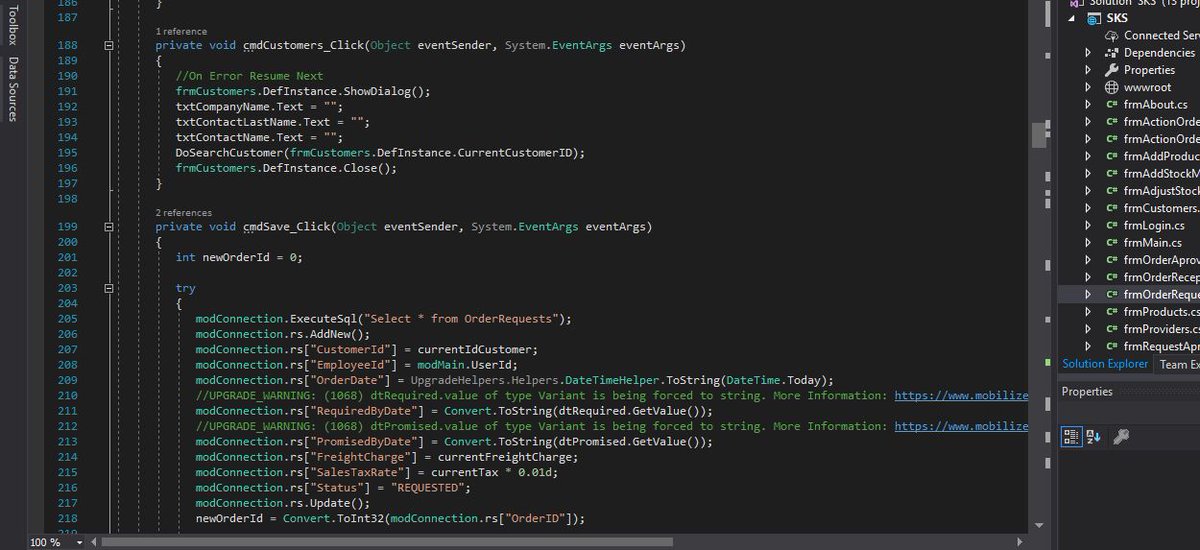This screenshot has height=550, width=1200.
Task: Toggle Alphabetical sort in Properties panel
Action: coord(1092,436)
